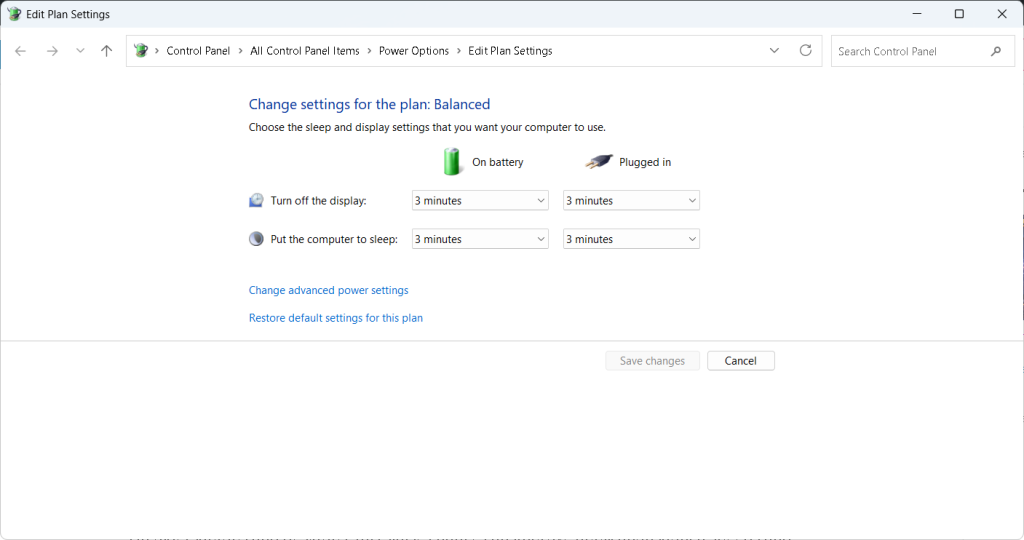
Task: Click the Edit Plan Settings breadcrumb
Action: coord(510,51)
